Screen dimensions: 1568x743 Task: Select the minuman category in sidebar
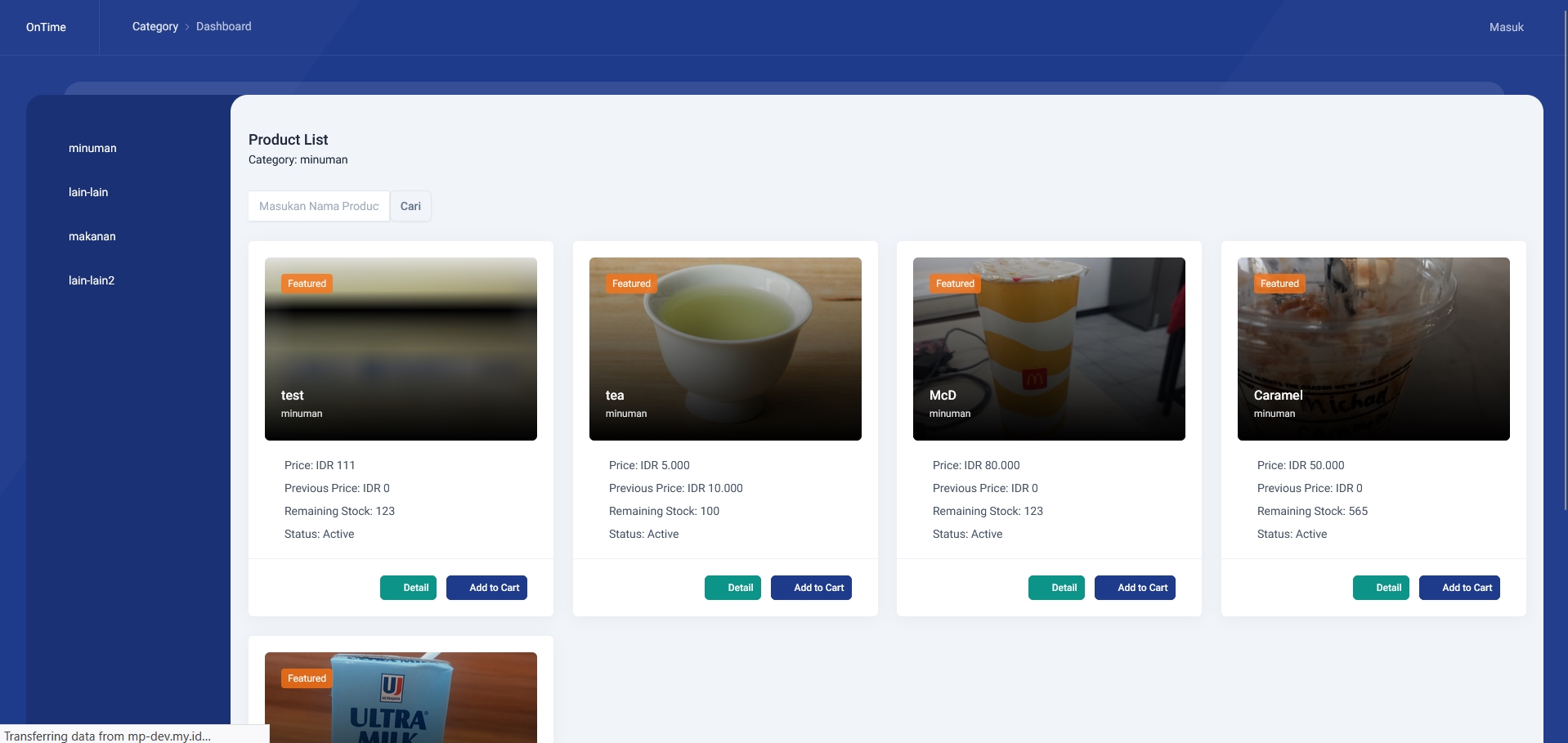coord(92,148)
